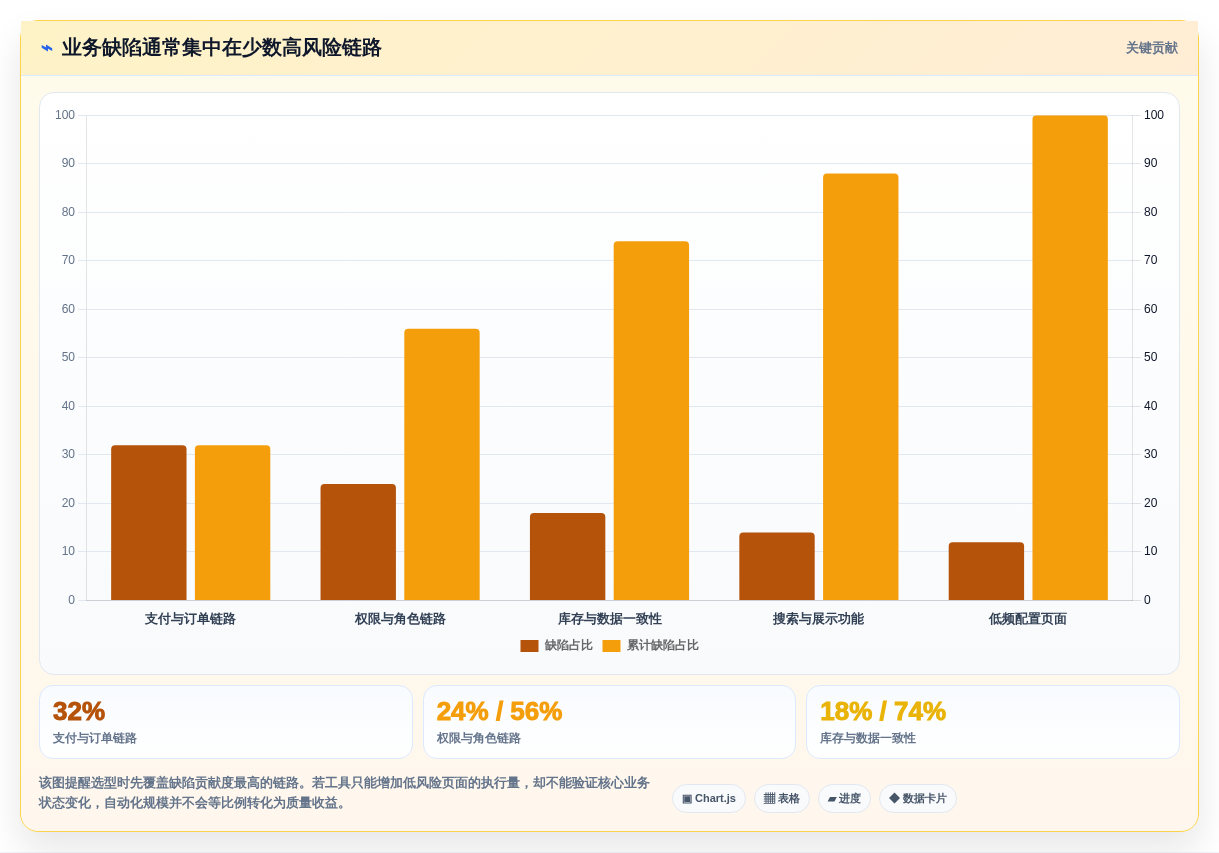Viewport: 1219px width, 853px height.
Task: Click the 库存与数据一致性 axis label
Action: (610, 619)
